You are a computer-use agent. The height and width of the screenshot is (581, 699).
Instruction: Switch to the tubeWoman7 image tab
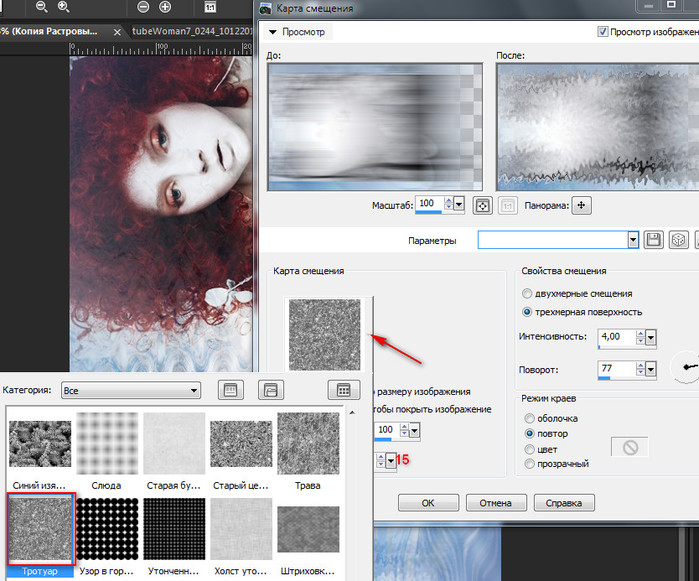click(x=192, y=31)
